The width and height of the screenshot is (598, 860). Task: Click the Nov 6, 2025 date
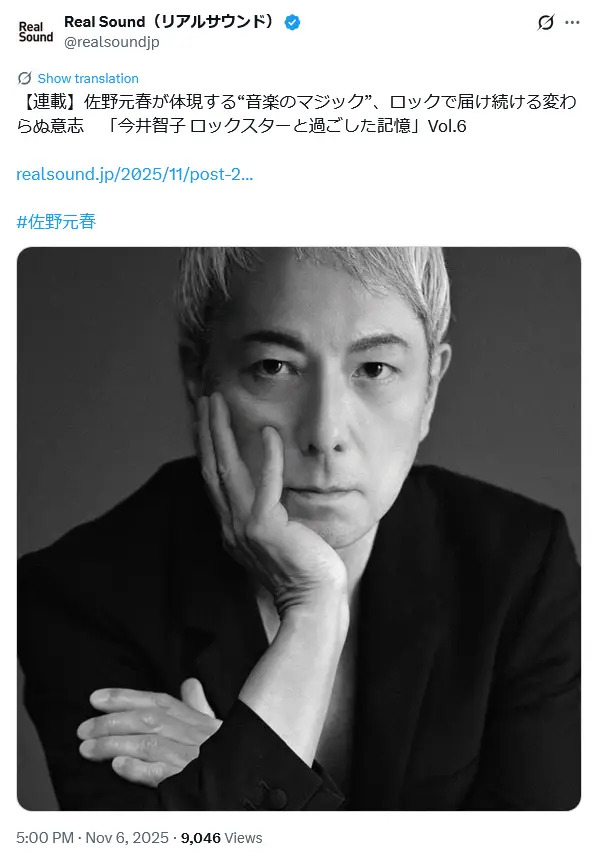coord(127,838)
